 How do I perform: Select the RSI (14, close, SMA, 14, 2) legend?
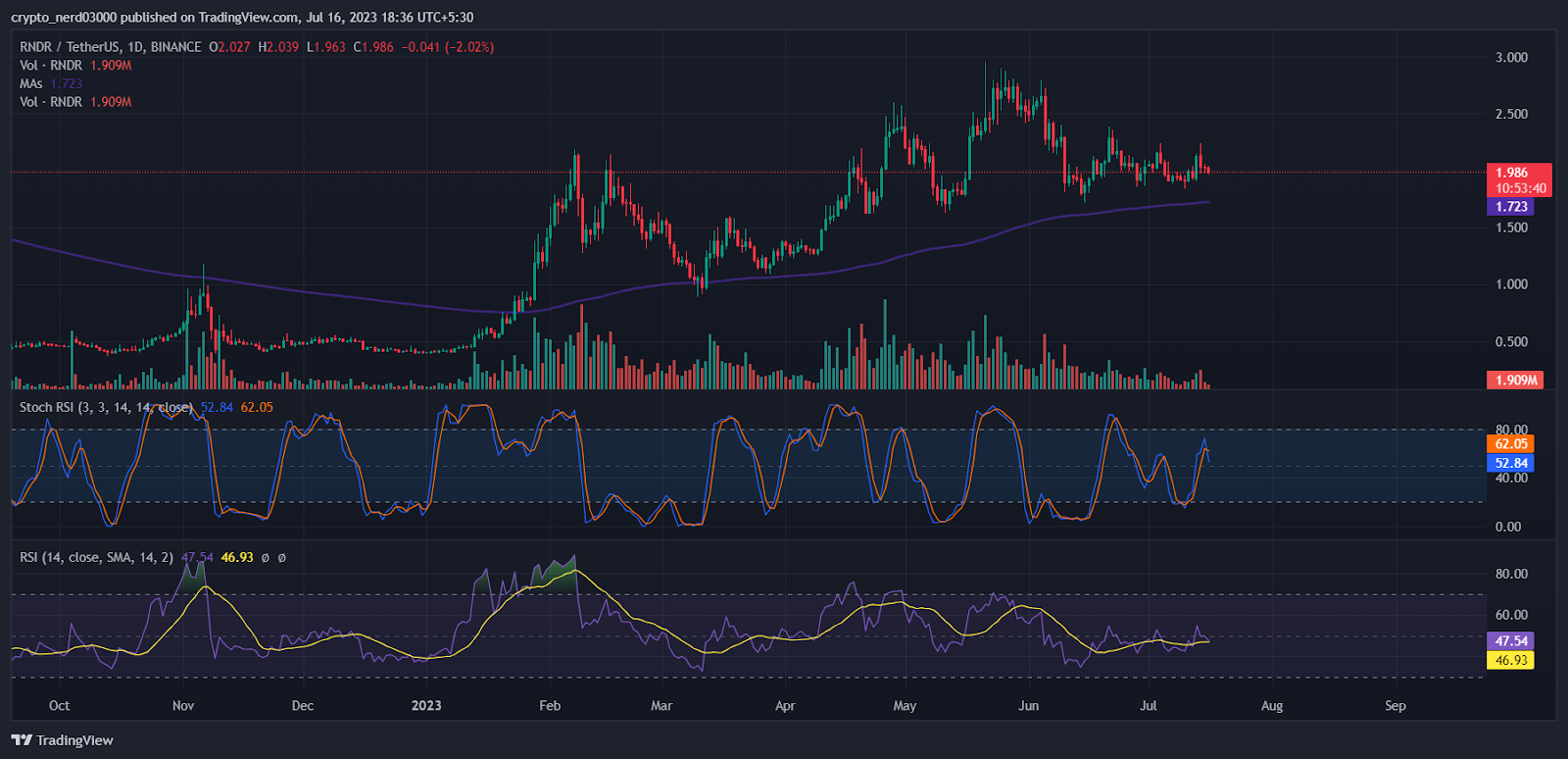(96, 557)
